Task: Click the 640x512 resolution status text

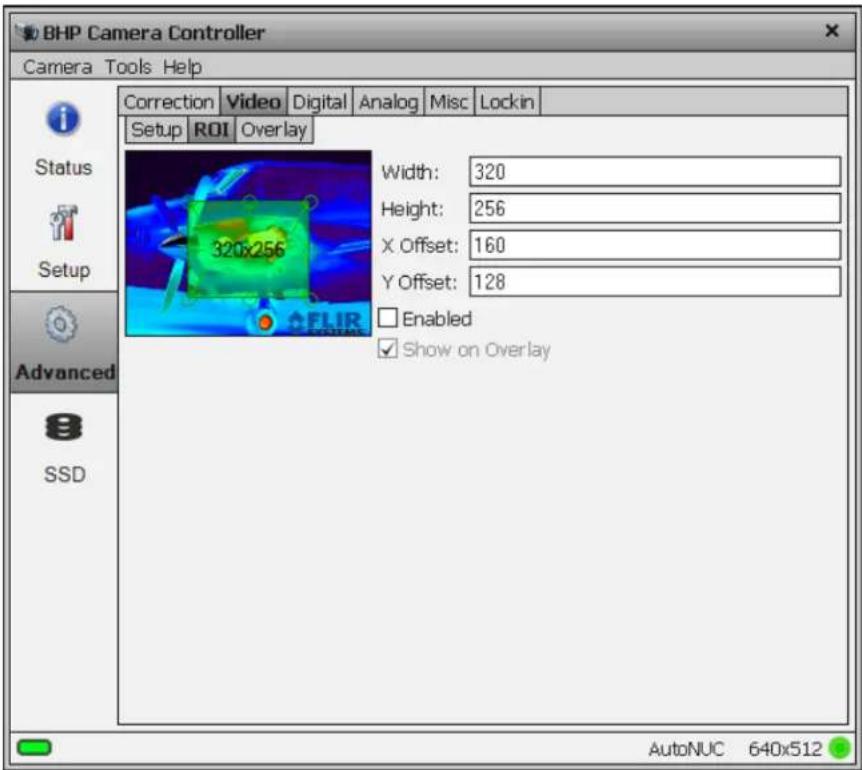Action: click(x=785, y=749)
